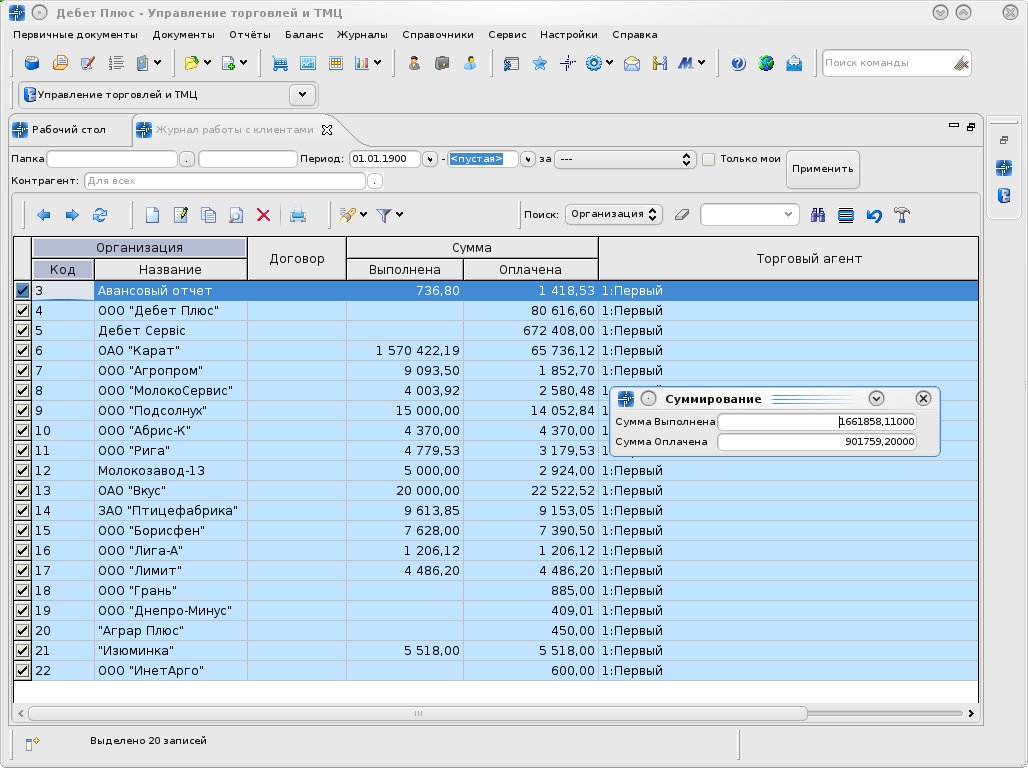The height and width of the screenshot is (768, 1028).
Task: Expand the filter funnel dropdown arrow
Action: pyautogui.click(x=399, y=214)
